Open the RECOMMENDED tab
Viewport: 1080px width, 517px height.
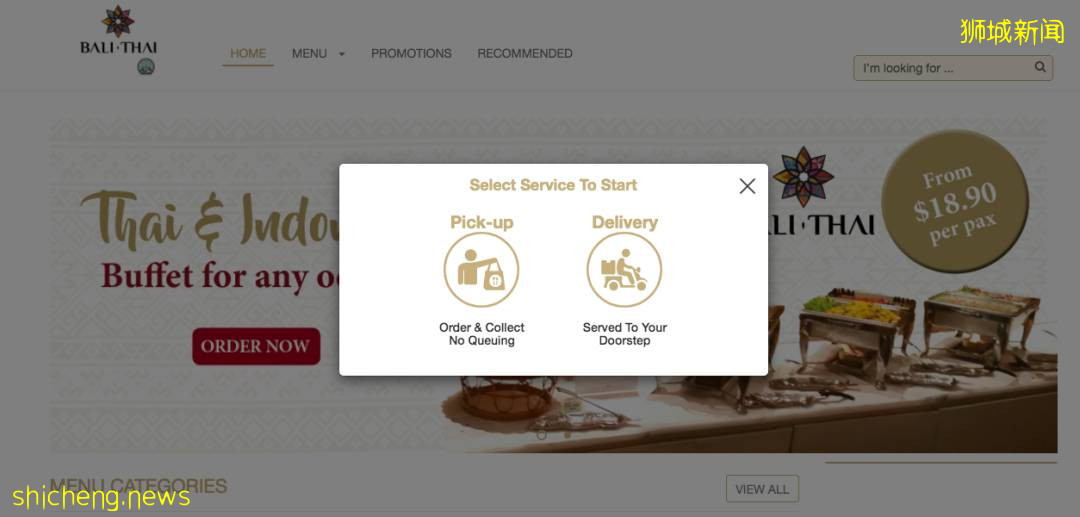525,54
